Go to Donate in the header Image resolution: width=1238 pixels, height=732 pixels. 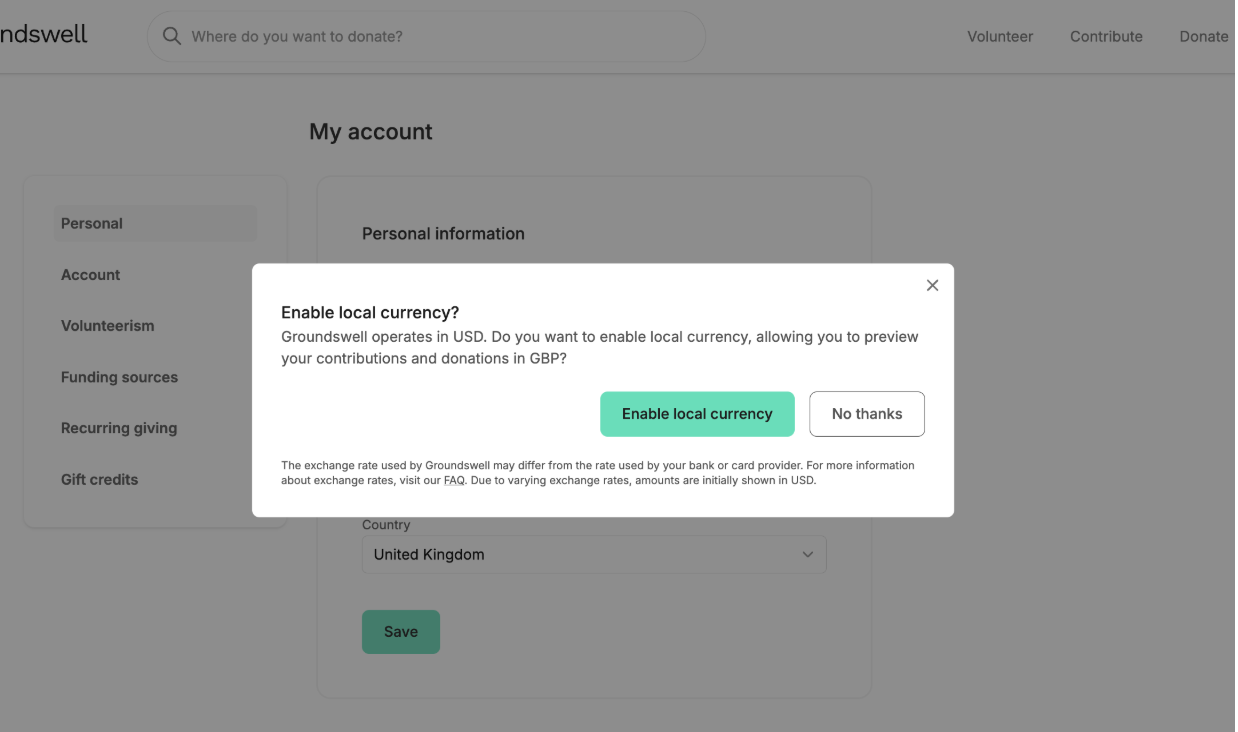point(1204,36)
